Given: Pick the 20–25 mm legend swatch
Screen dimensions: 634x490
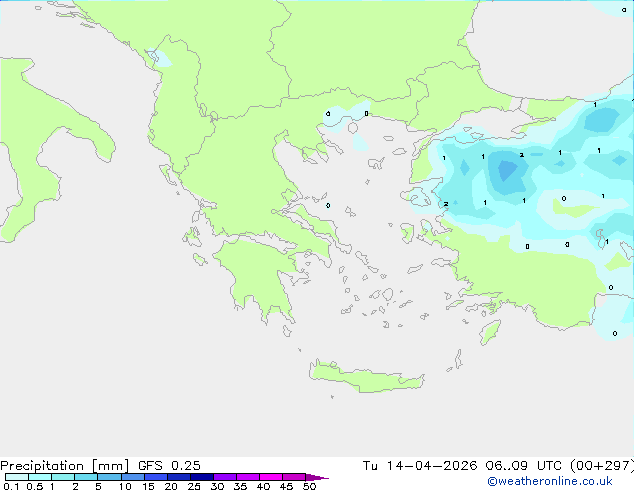Looking at the screenshot, I should pos(178,477).
